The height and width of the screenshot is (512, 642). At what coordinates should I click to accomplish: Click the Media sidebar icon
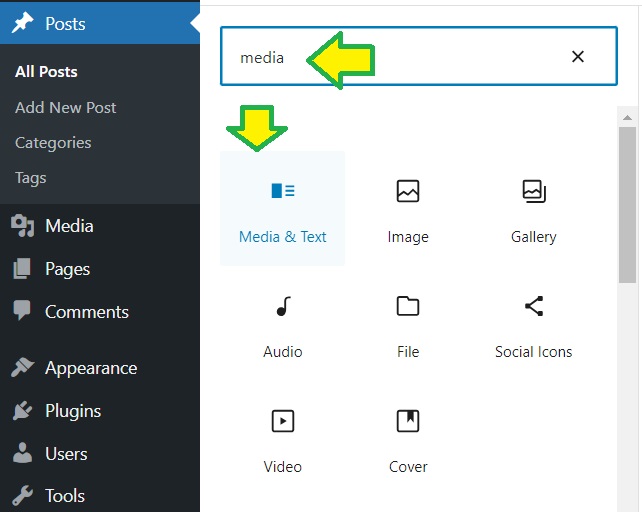[x=23, y=226]
